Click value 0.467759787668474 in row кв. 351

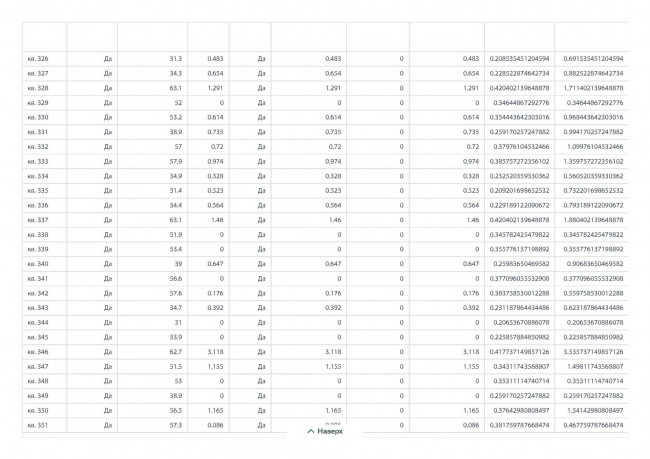coord(593,425)
